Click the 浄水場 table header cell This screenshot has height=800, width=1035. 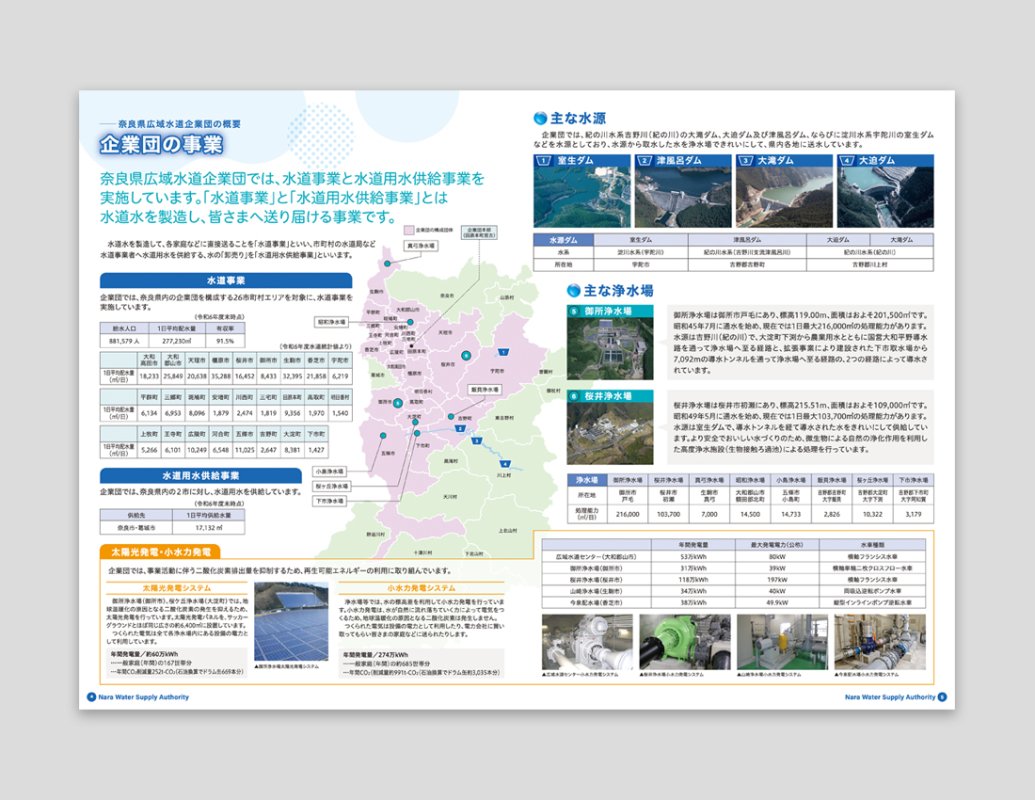click(587, 480)
